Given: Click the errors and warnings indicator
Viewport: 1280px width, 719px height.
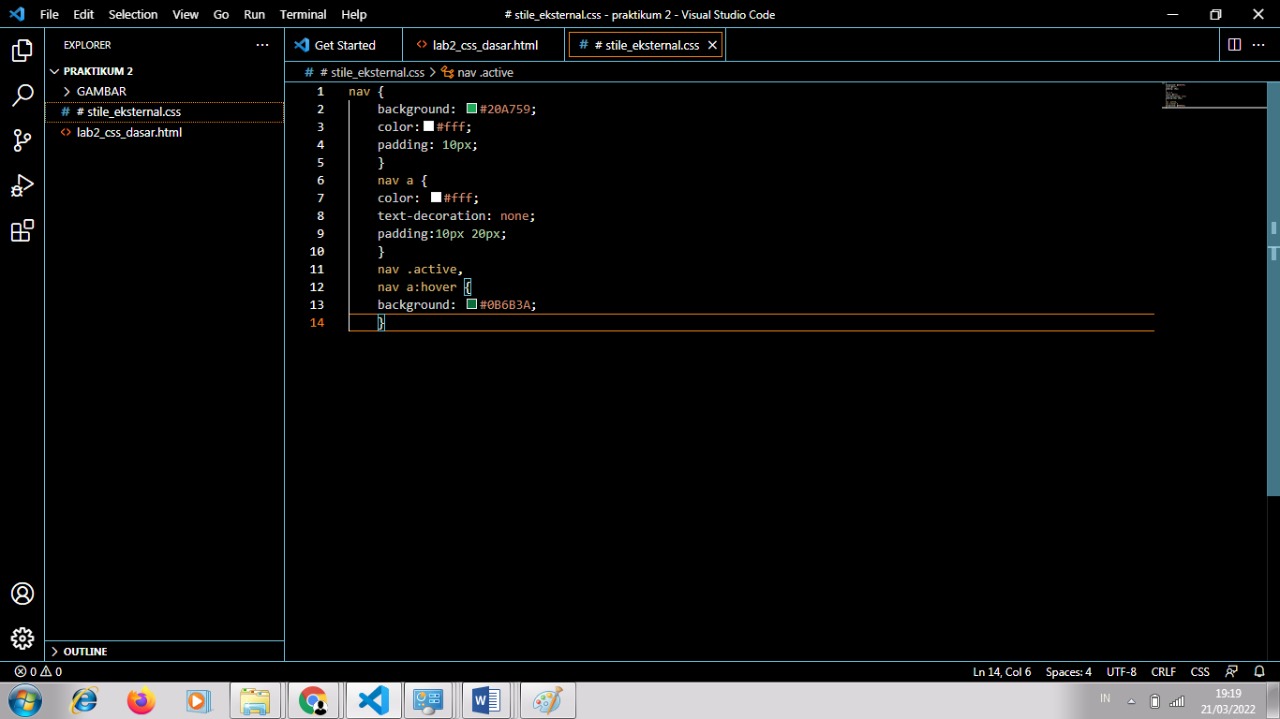Looking at the screenshot, I should 38,671.
